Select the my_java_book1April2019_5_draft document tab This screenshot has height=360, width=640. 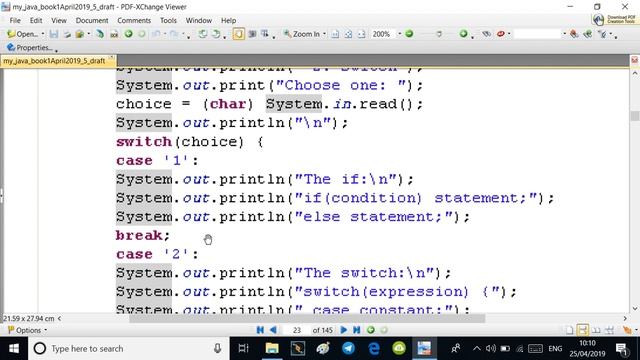[58, 61]
